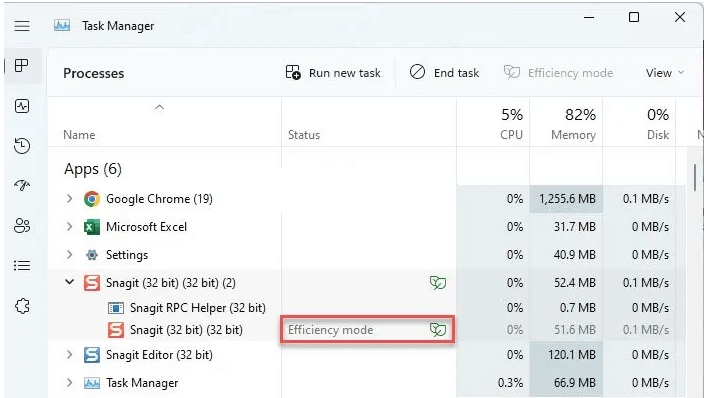Click the Snagit (32 bit) (2) group icon
This screenshot has width=704, height=398.
click(x=92, y=283)
